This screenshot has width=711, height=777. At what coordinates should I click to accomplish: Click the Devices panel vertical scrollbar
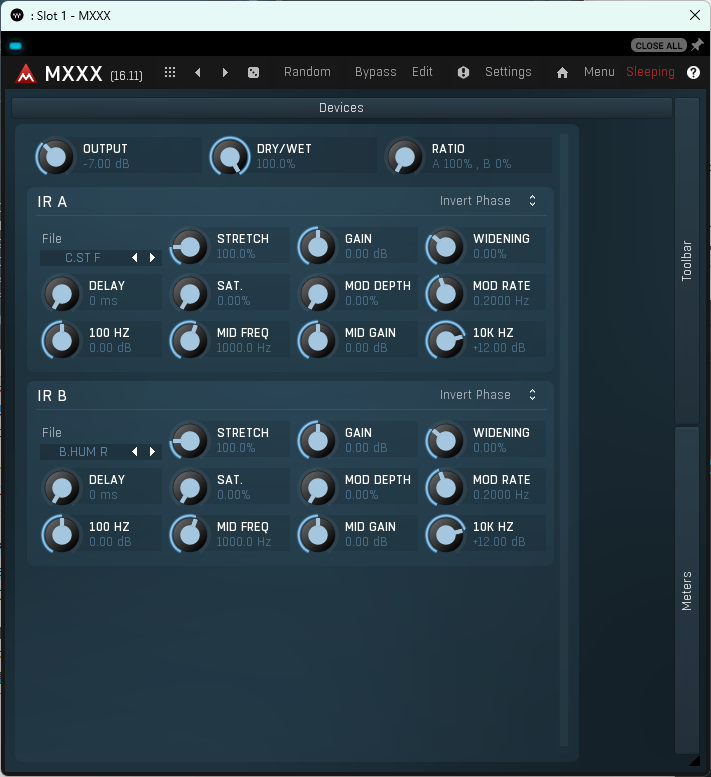(x=563, y=440)
